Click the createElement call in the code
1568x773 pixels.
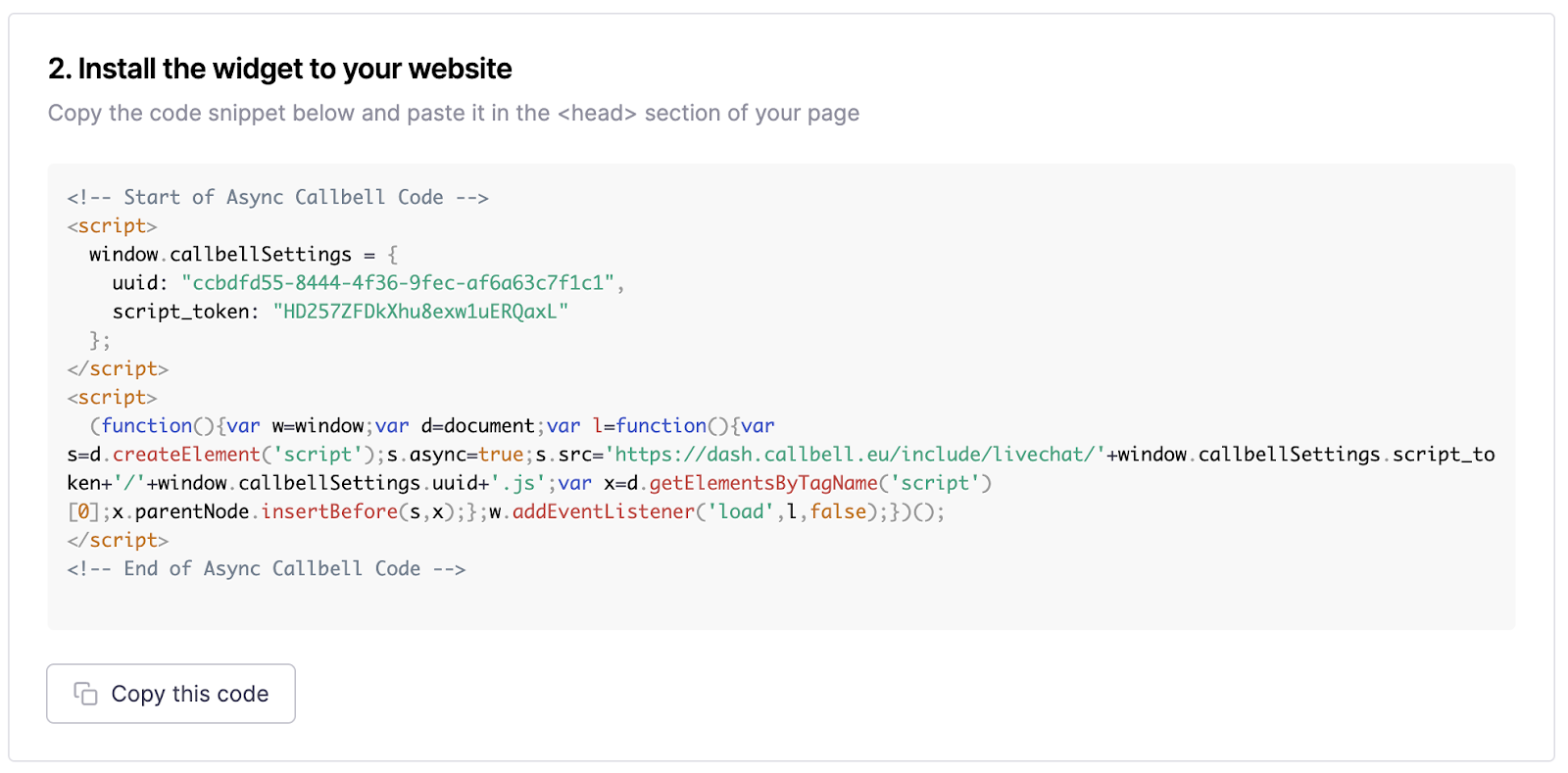tap(186, 455)
